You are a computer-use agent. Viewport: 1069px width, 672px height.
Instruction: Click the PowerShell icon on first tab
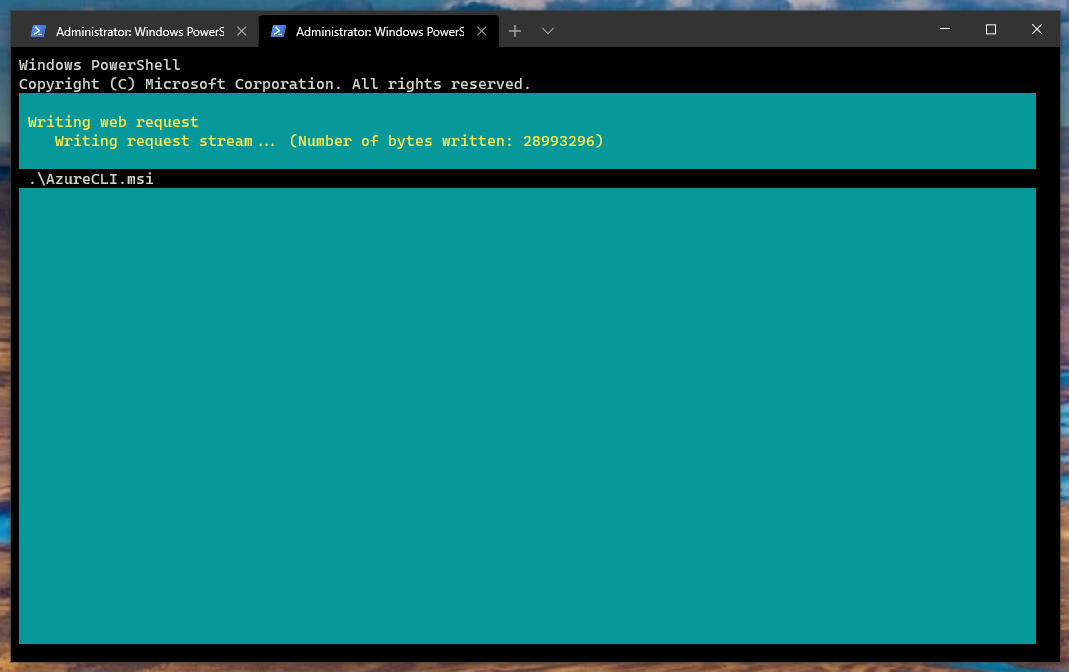click(x=38, y=31)
